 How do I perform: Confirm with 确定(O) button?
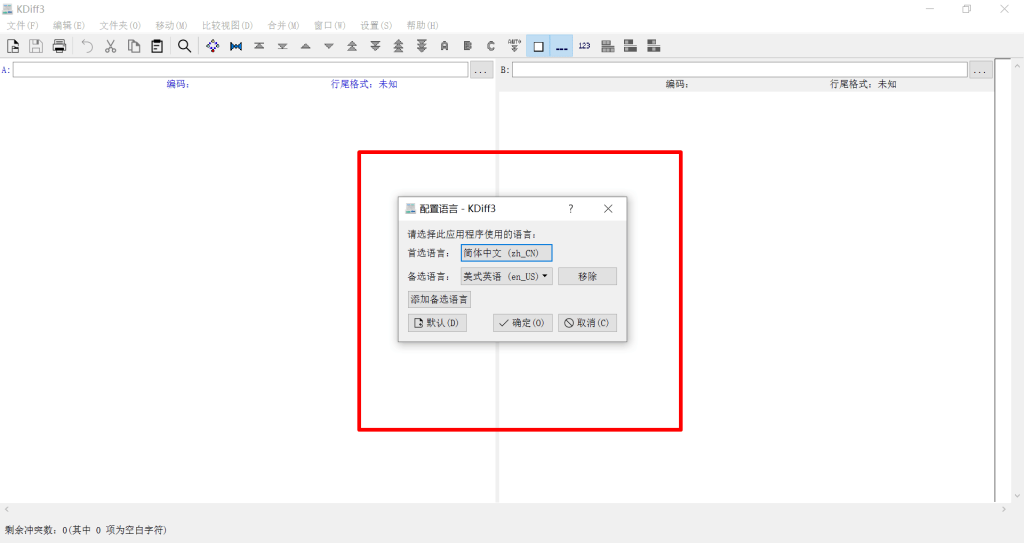(522, 323)
